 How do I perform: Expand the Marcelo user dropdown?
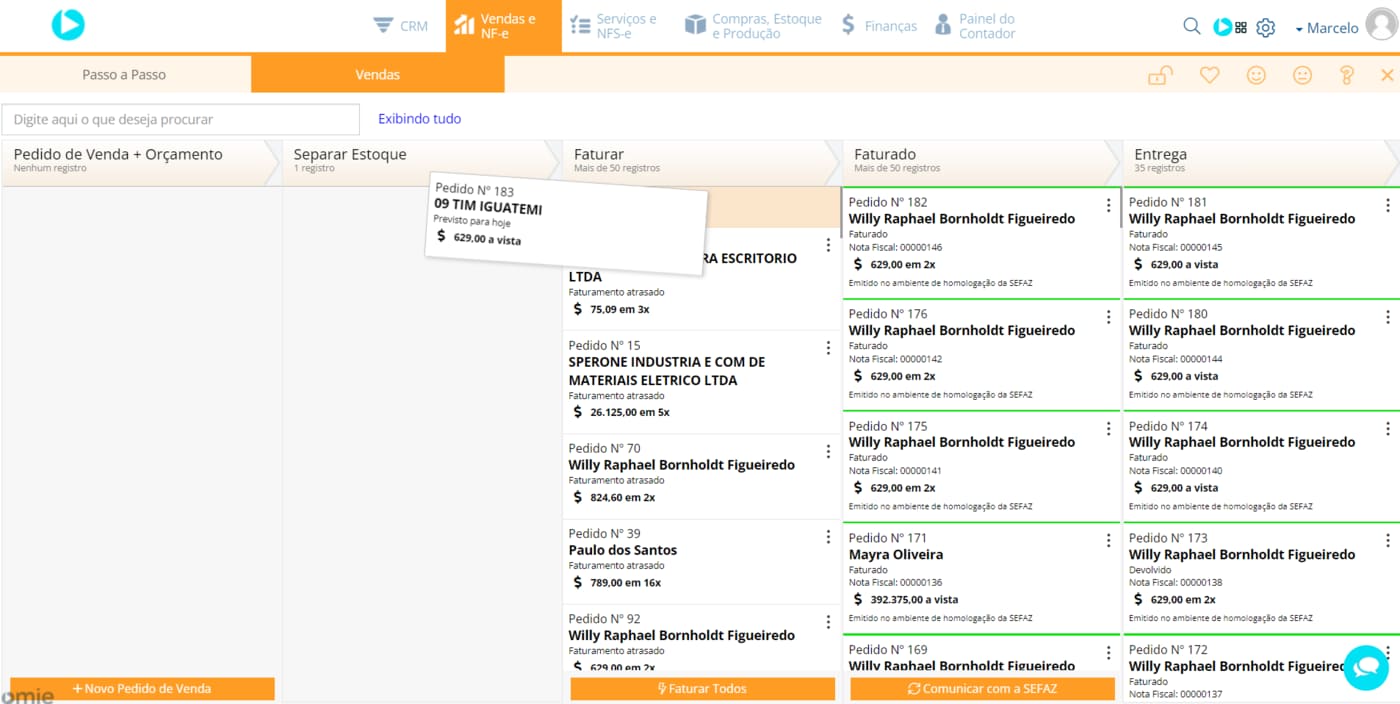(1327, 28)
